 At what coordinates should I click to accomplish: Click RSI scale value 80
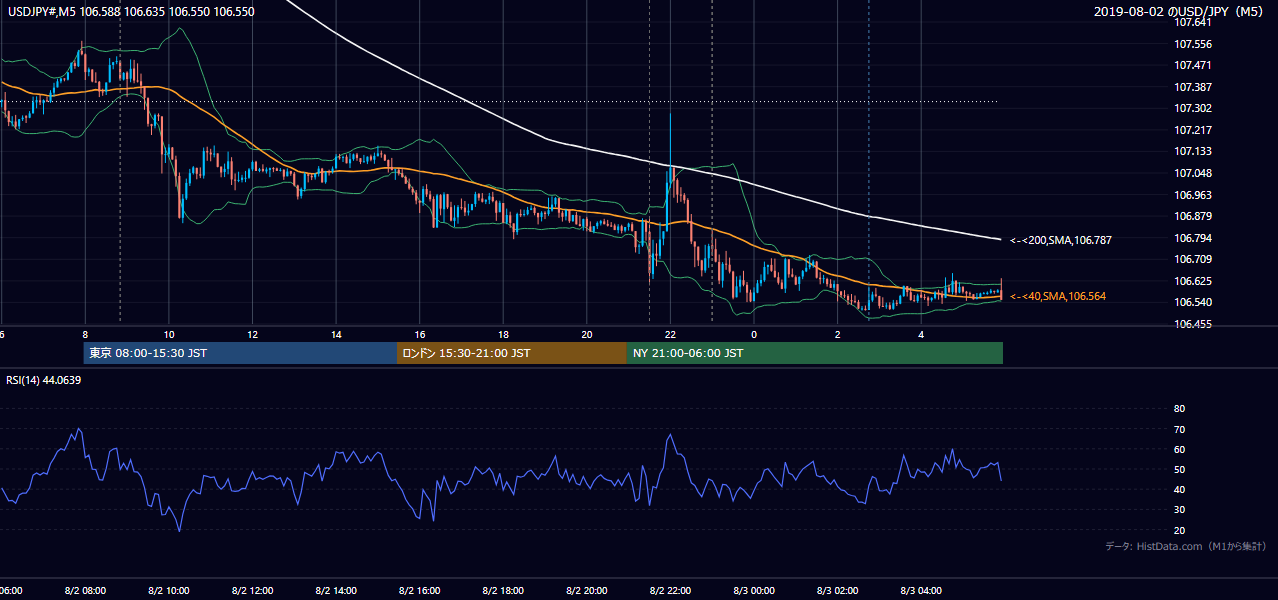(x=1179, y=409)
